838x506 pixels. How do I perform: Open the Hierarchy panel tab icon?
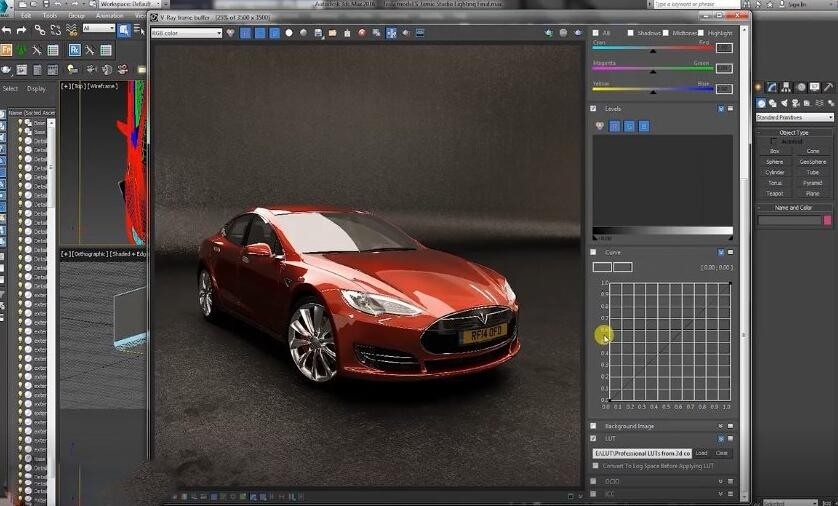pyautogui.click(x=786, y=87)
